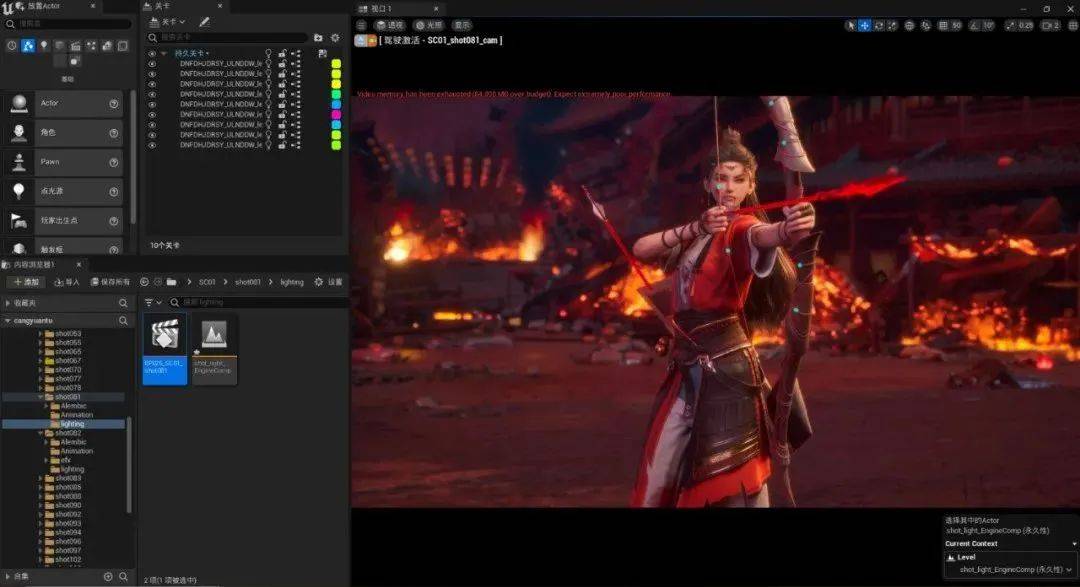Toggle visibility eye of the persistent level row

coord(152,53)
